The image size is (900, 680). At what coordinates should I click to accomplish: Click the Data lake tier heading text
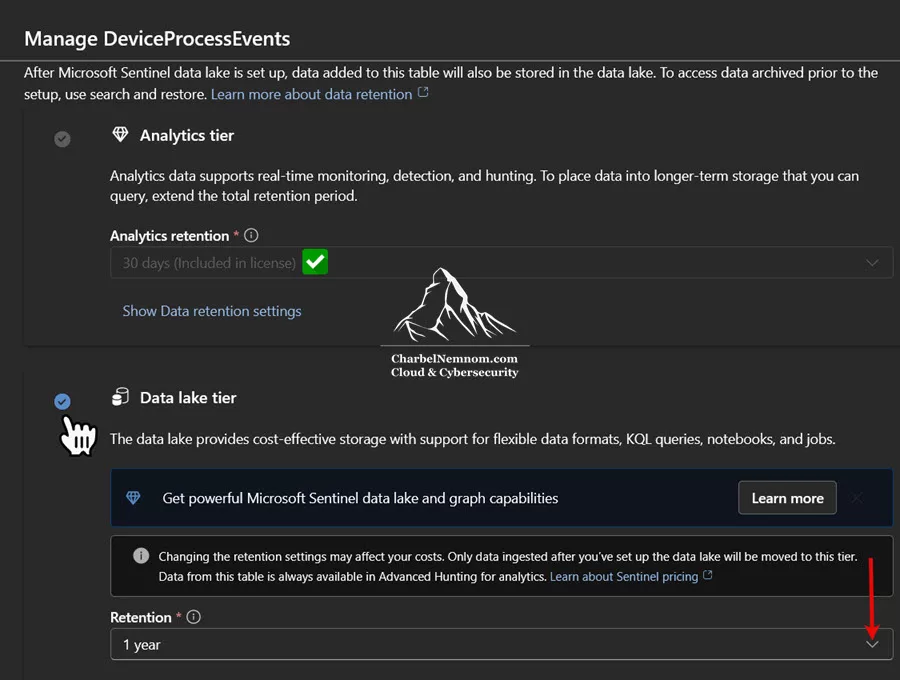[x=188, y=398]
